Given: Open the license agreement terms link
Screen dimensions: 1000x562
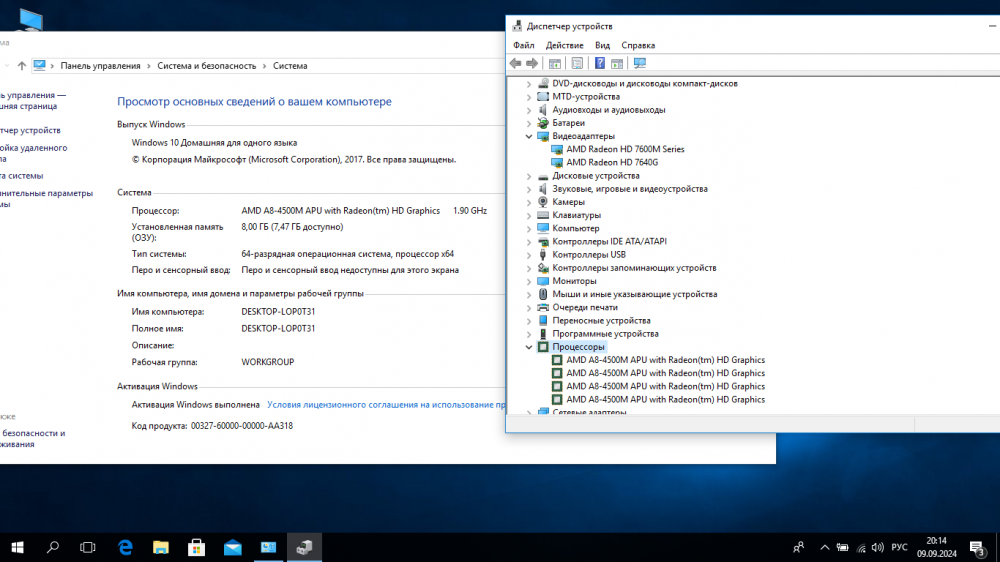Looking at the screenshot, I should (386, 404).
